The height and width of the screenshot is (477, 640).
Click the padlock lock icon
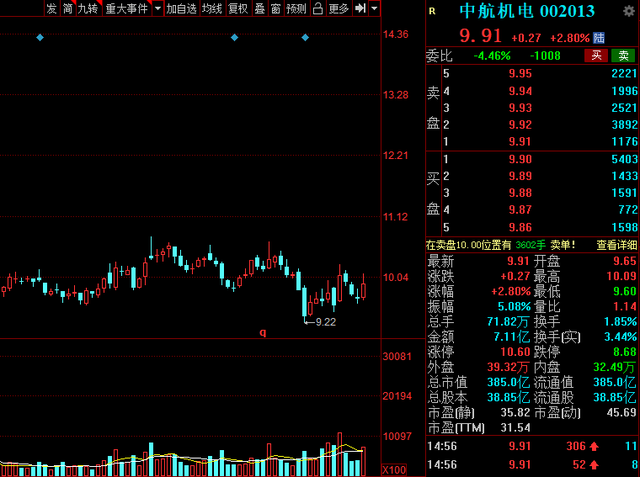coord(318,8)
